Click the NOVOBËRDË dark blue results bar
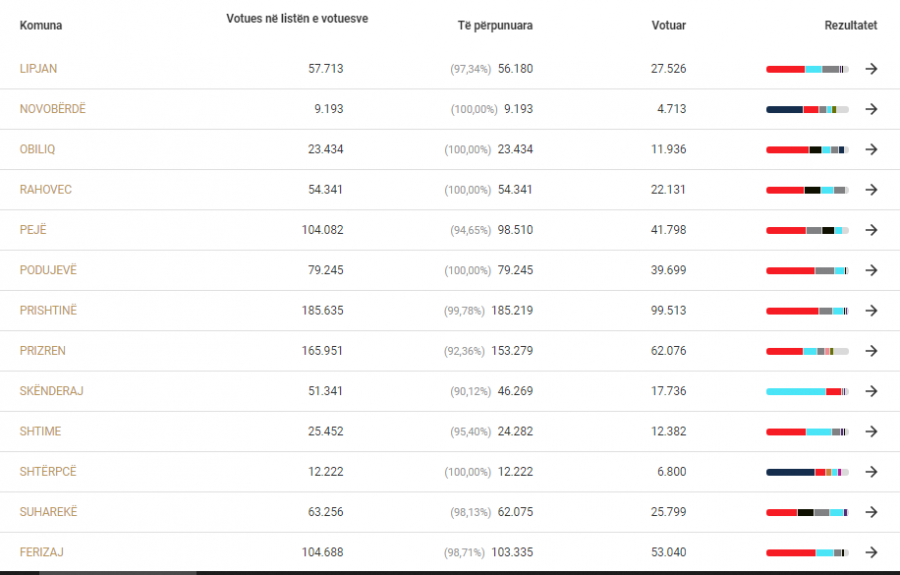This screenshot has width=900, height=575. pos(785,110)
